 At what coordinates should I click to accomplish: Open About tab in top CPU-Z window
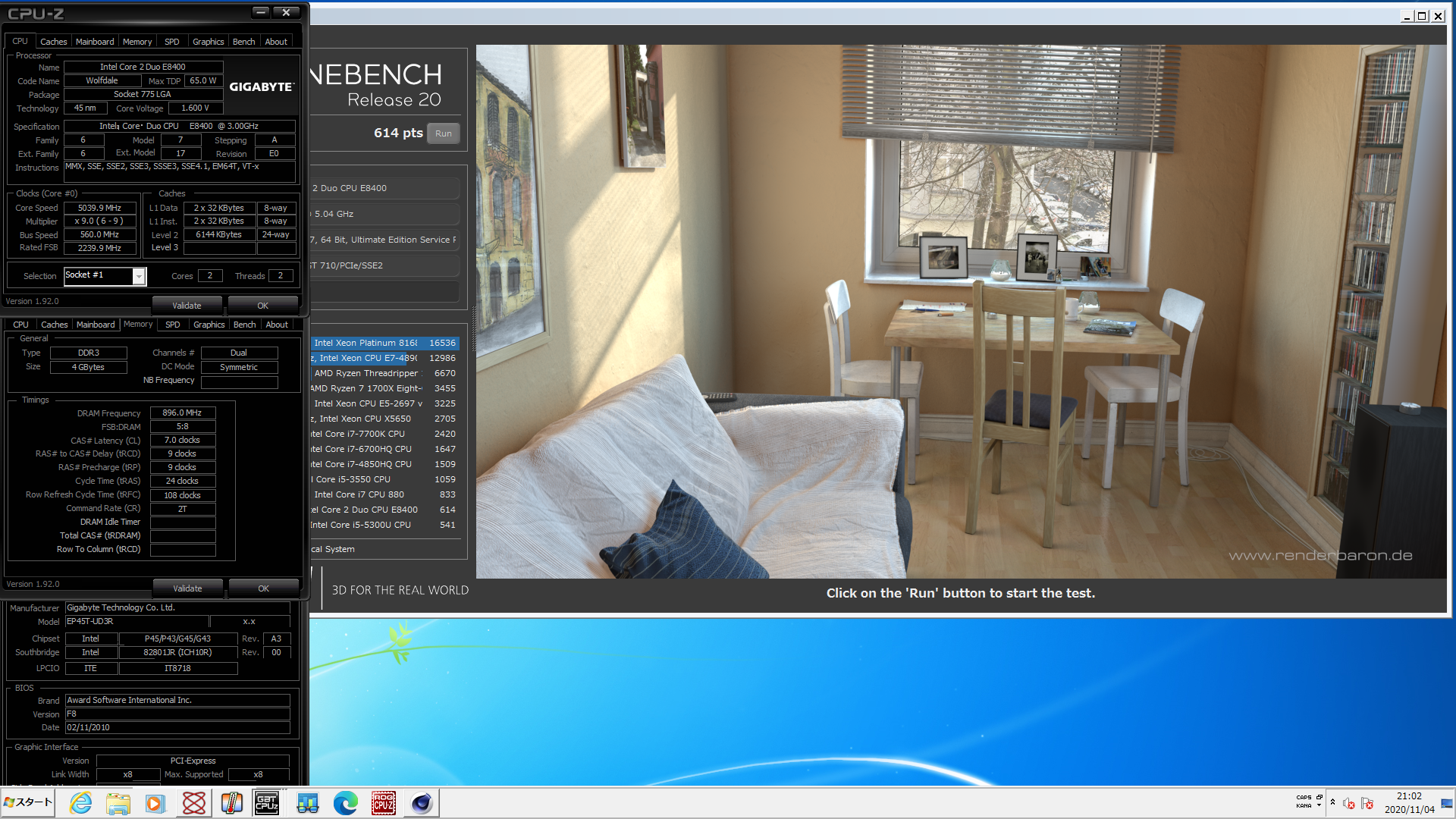tap(276, 42)
